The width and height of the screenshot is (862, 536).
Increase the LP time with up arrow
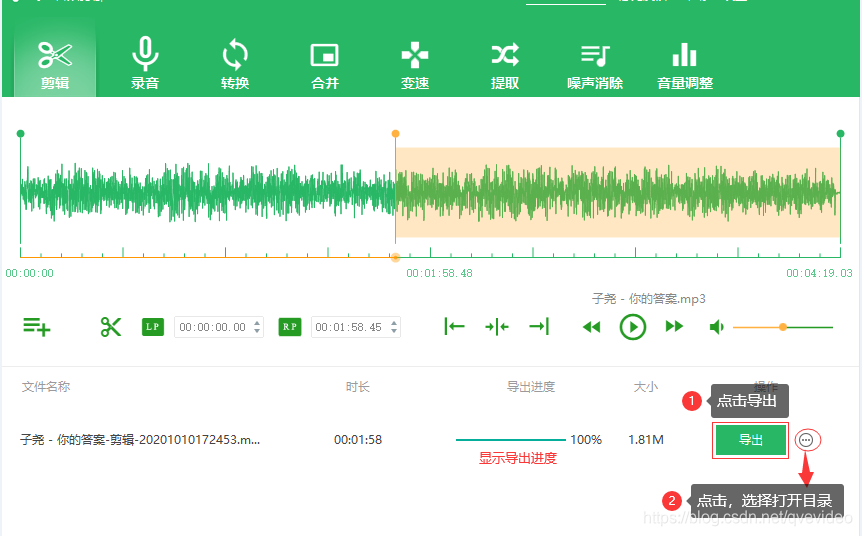click(x=257, y=323)
